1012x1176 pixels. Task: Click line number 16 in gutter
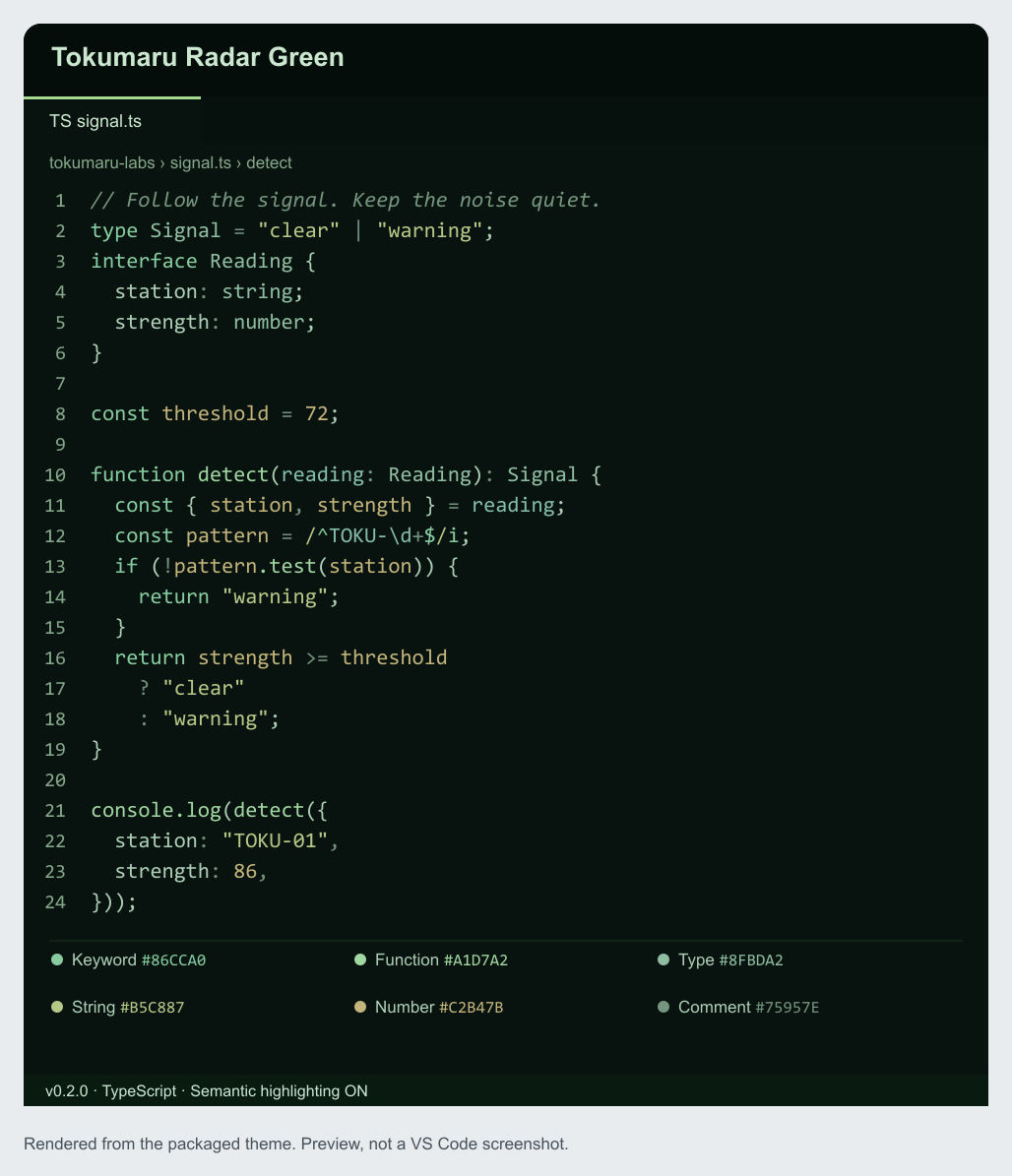(55, 658)
